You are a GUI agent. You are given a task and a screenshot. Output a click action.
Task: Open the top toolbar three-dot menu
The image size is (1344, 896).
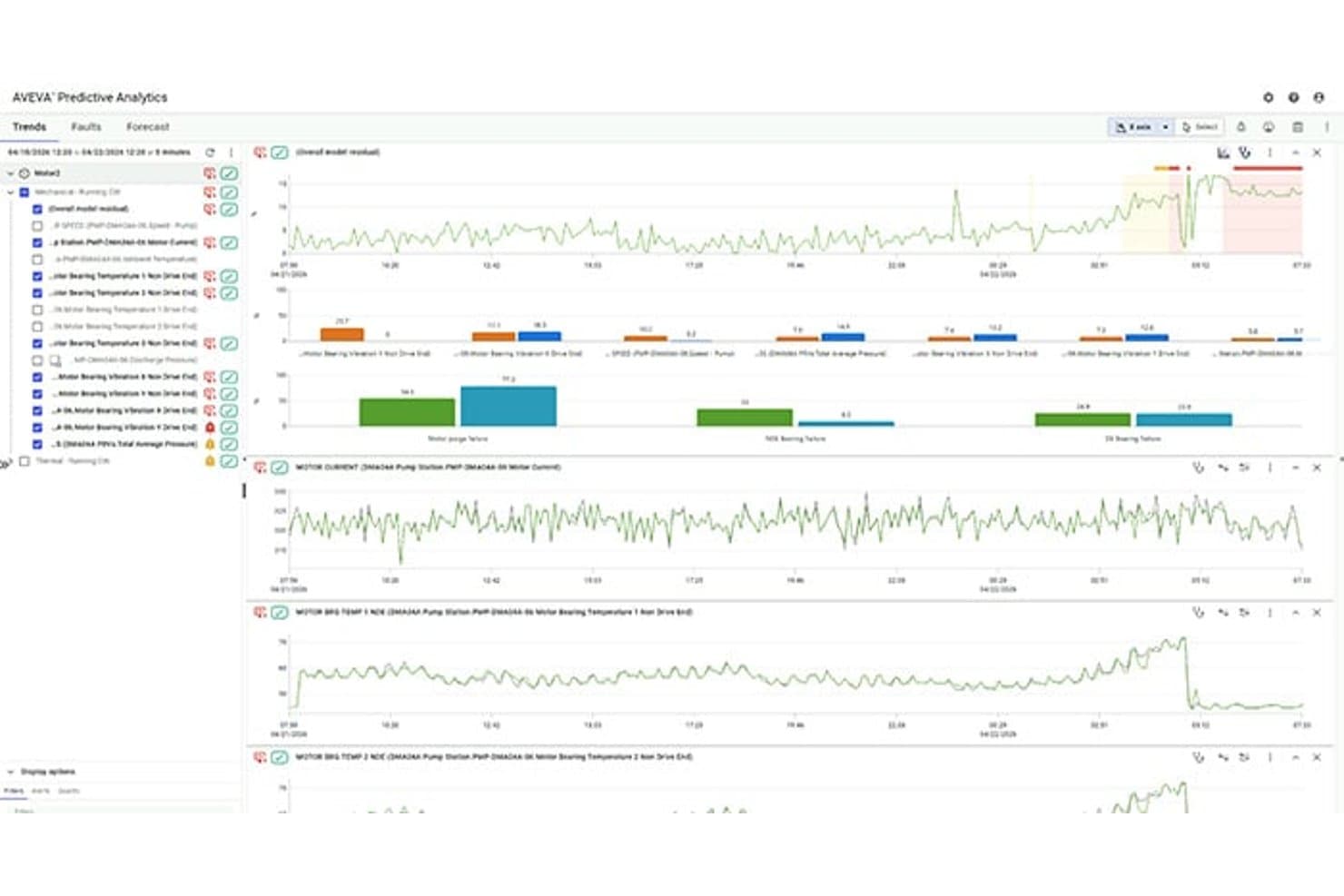[1327, 127]
